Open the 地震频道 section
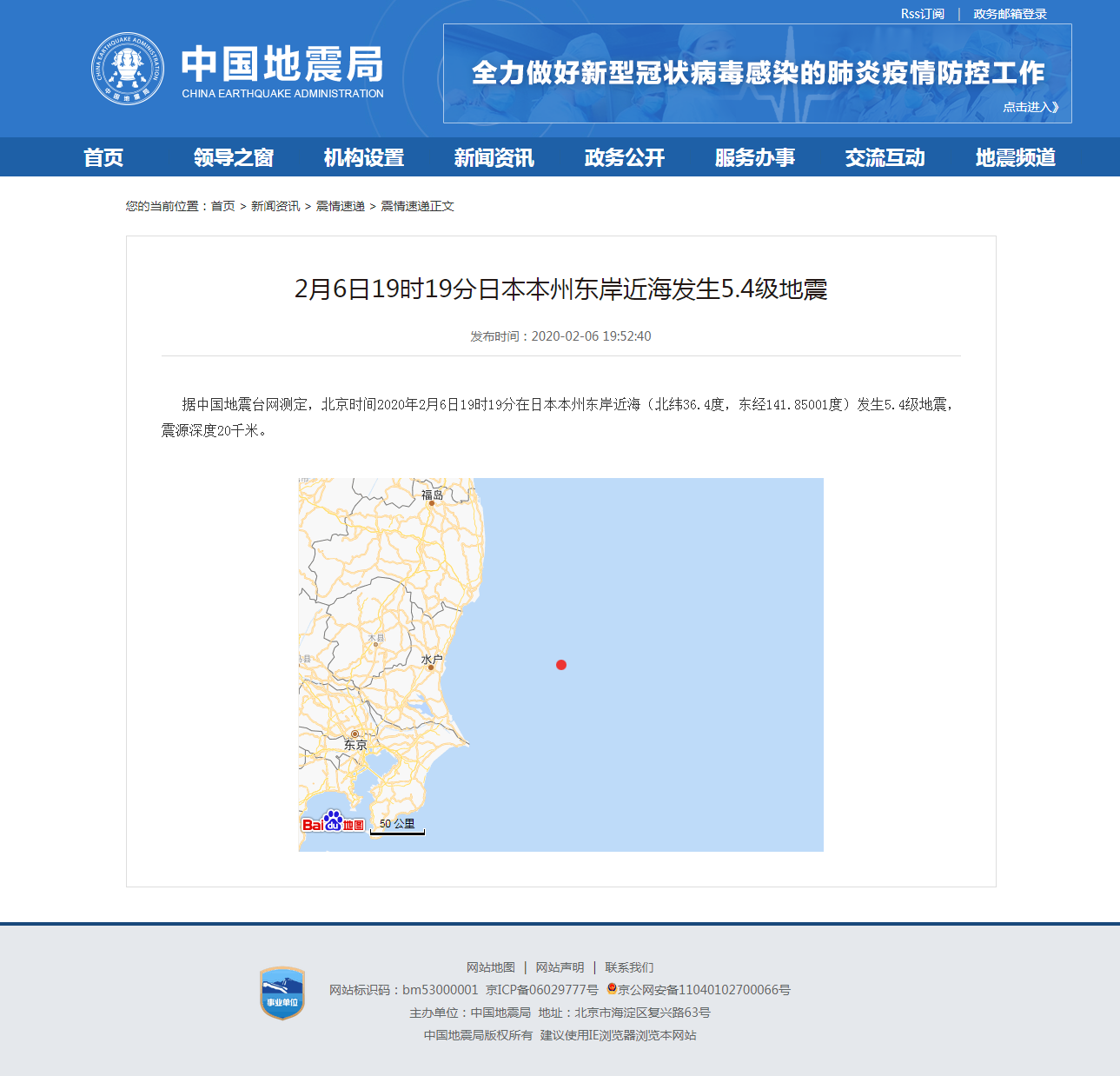The image size is (1120, 1076). [1016, 157]
